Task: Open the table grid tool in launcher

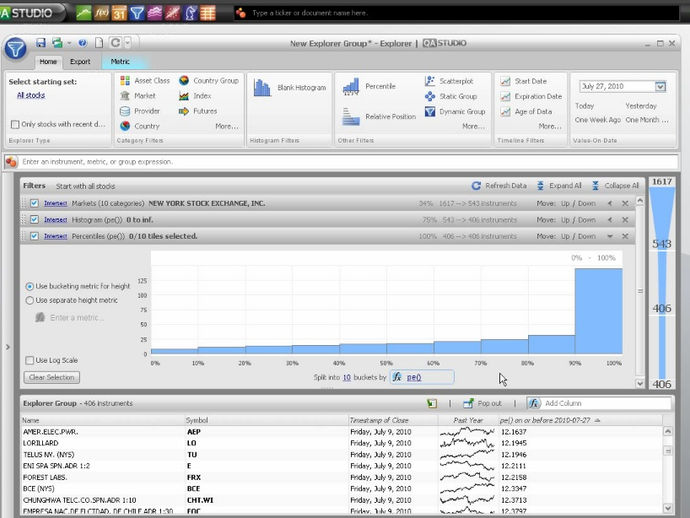Action: click(208, 13)
